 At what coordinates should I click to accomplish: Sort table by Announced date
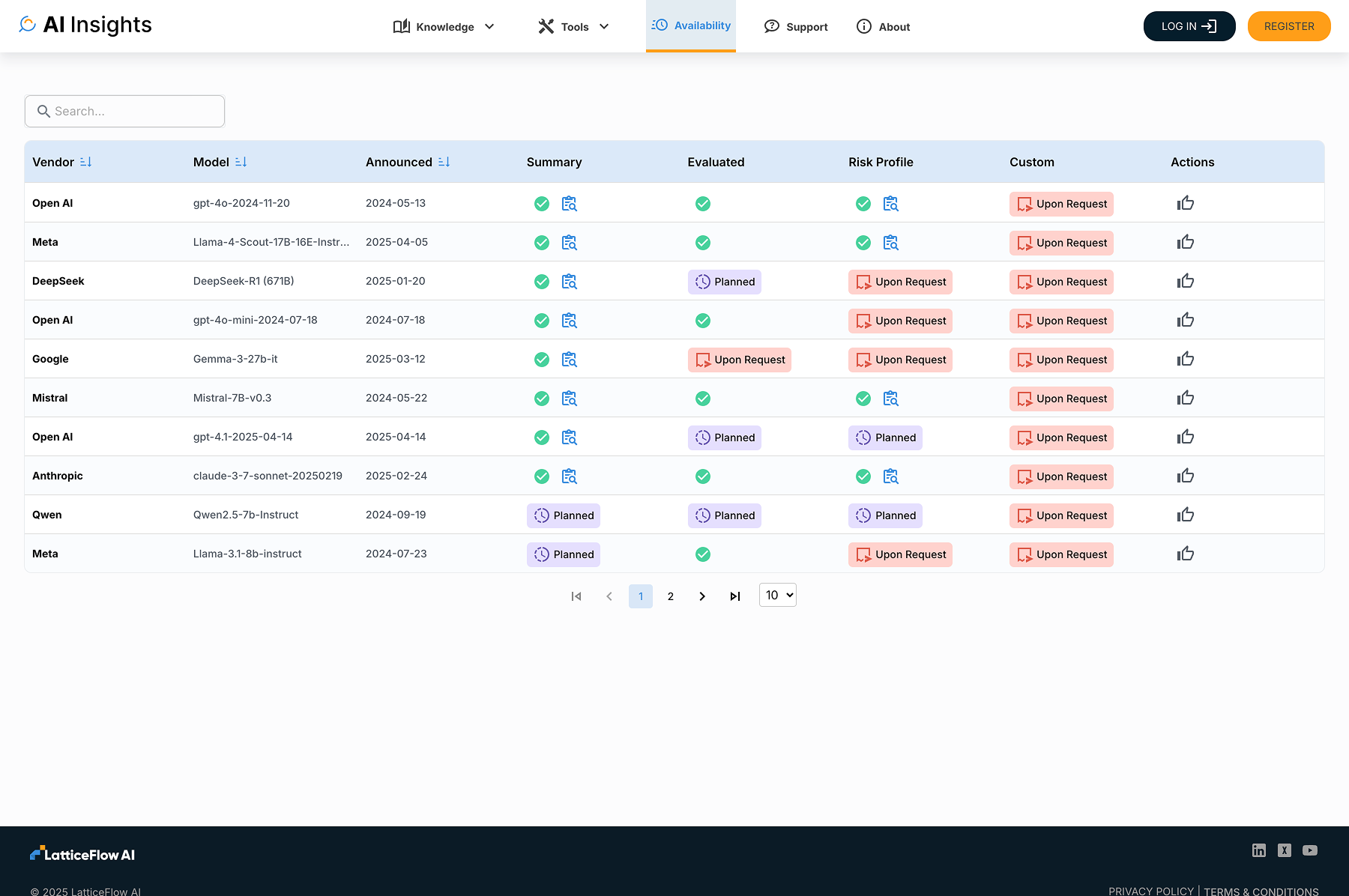click(x=444, y=162)
